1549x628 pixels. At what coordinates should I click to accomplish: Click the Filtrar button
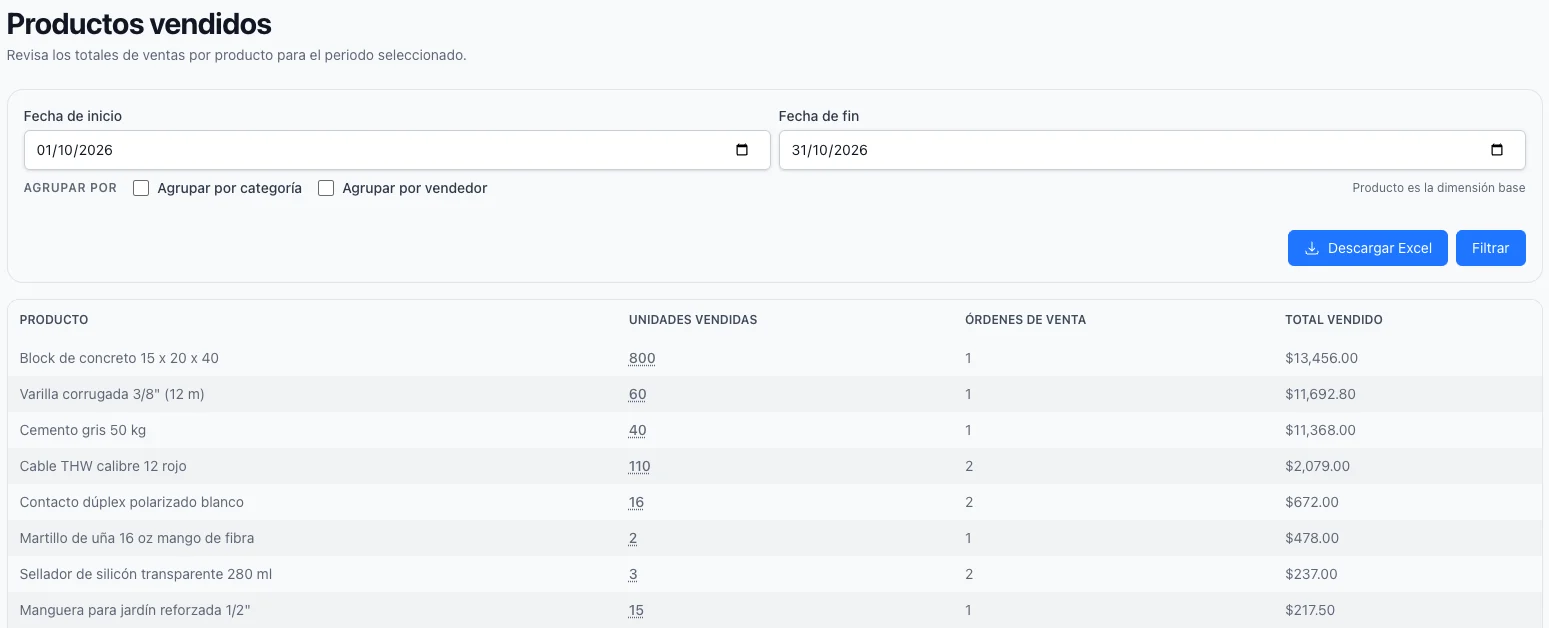pyautogui.click(x=1490, y=248)
